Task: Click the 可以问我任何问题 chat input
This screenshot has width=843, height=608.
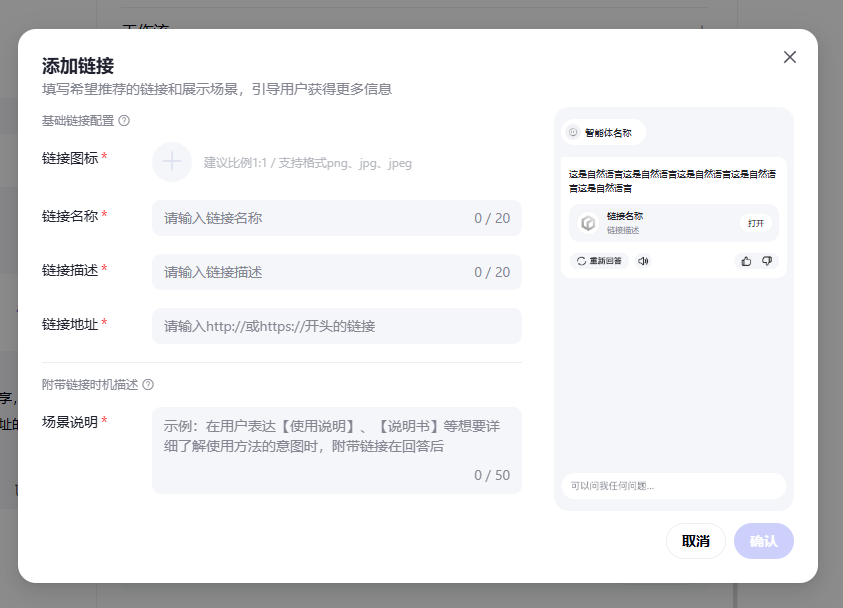Action: pos(673,486)
